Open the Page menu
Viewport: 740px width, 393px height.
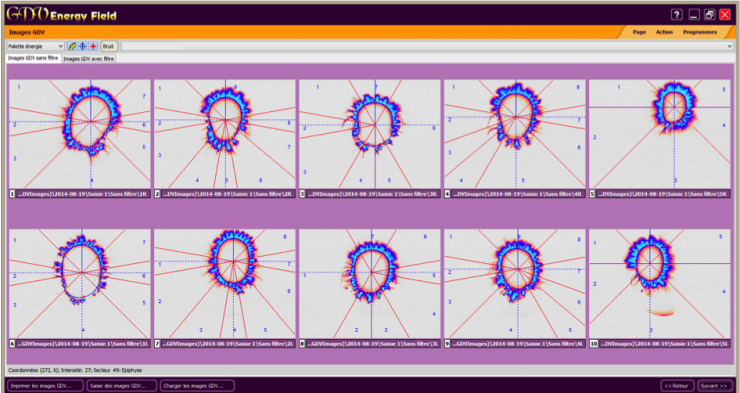(639, 32)
